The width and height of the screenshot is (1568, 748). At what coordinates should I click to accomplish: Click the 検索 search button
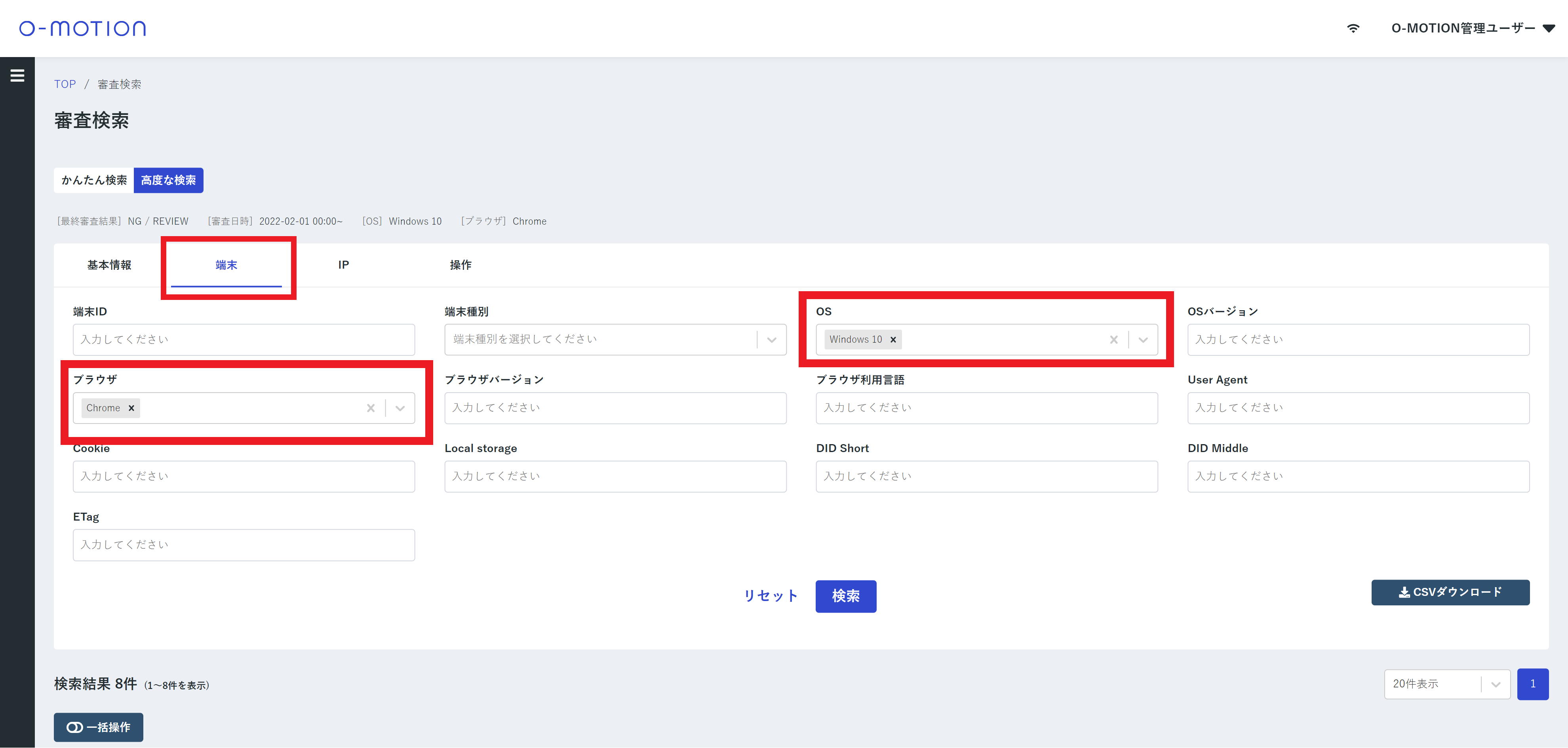click(x=845, y=596)
